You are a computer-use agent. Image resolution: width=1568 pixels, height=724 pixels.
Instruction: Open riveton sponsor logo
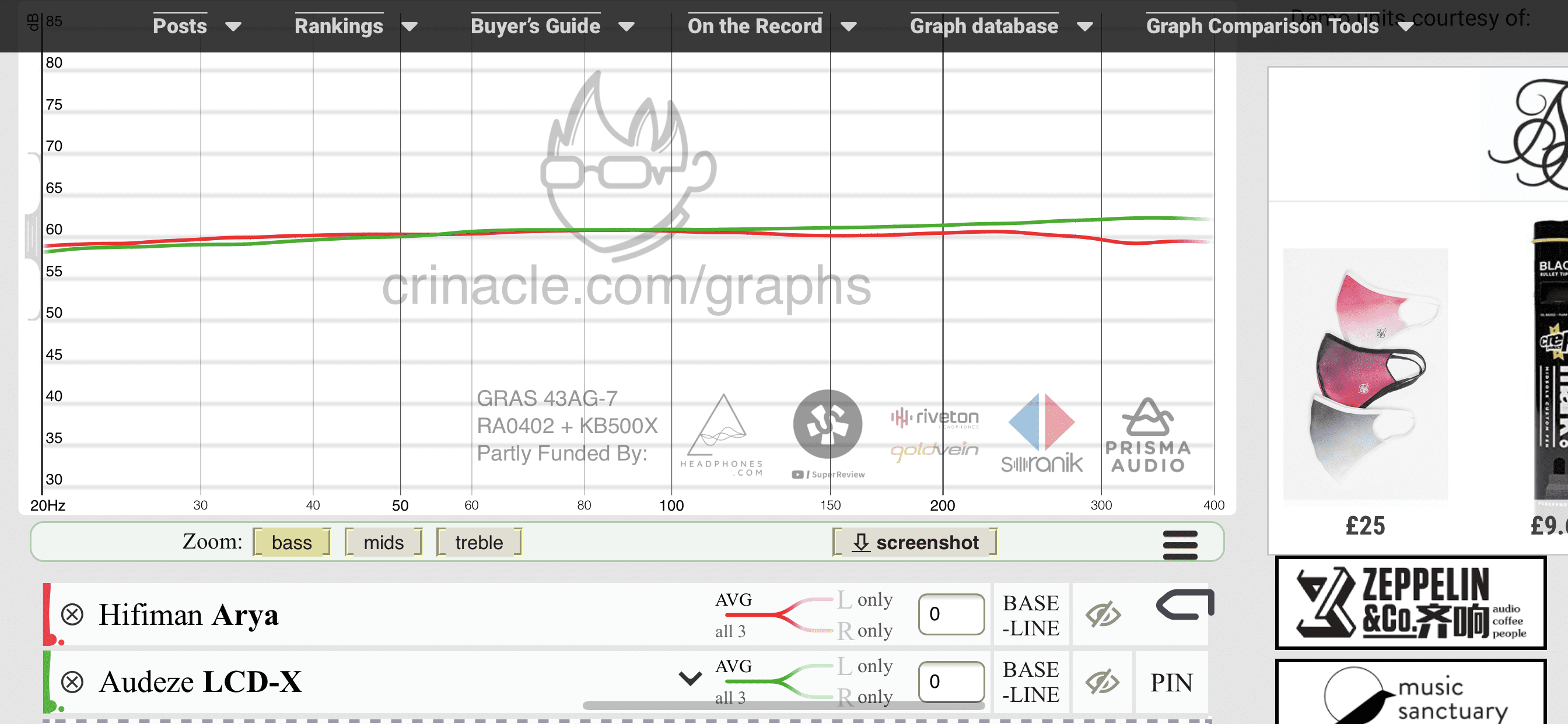pos(935,417)
